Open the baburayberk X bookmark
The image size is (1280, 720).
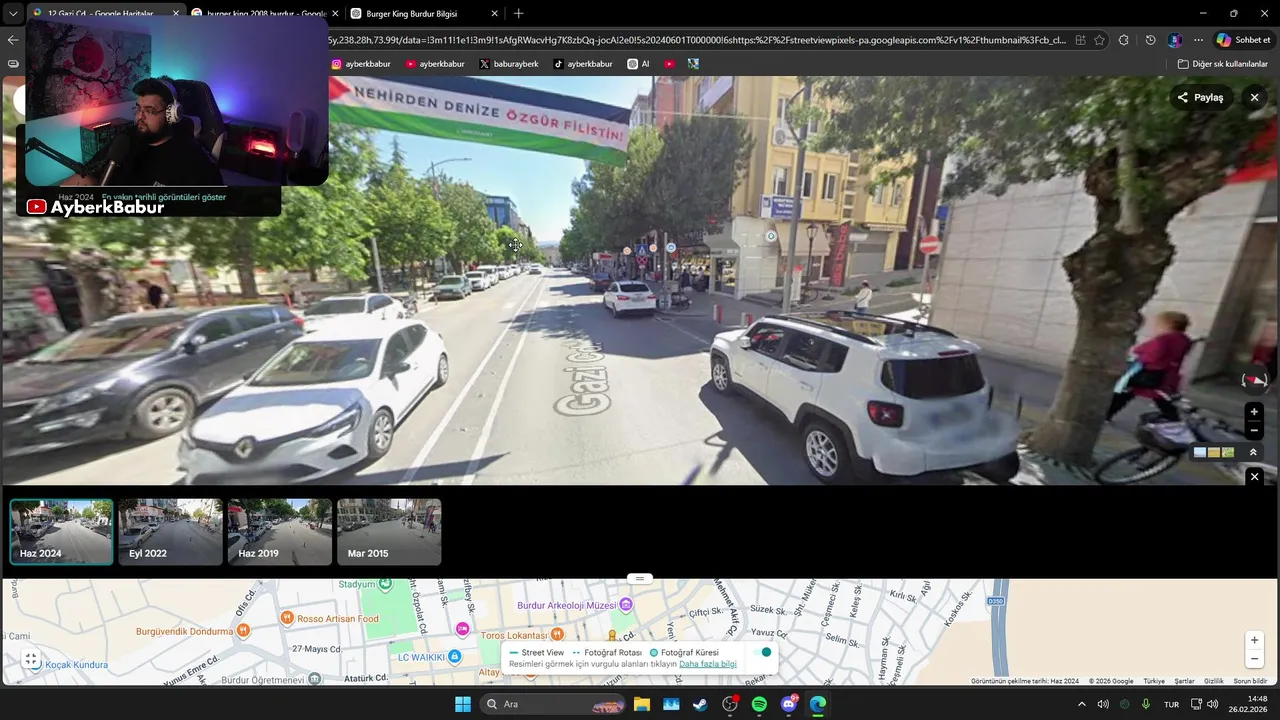509,64
